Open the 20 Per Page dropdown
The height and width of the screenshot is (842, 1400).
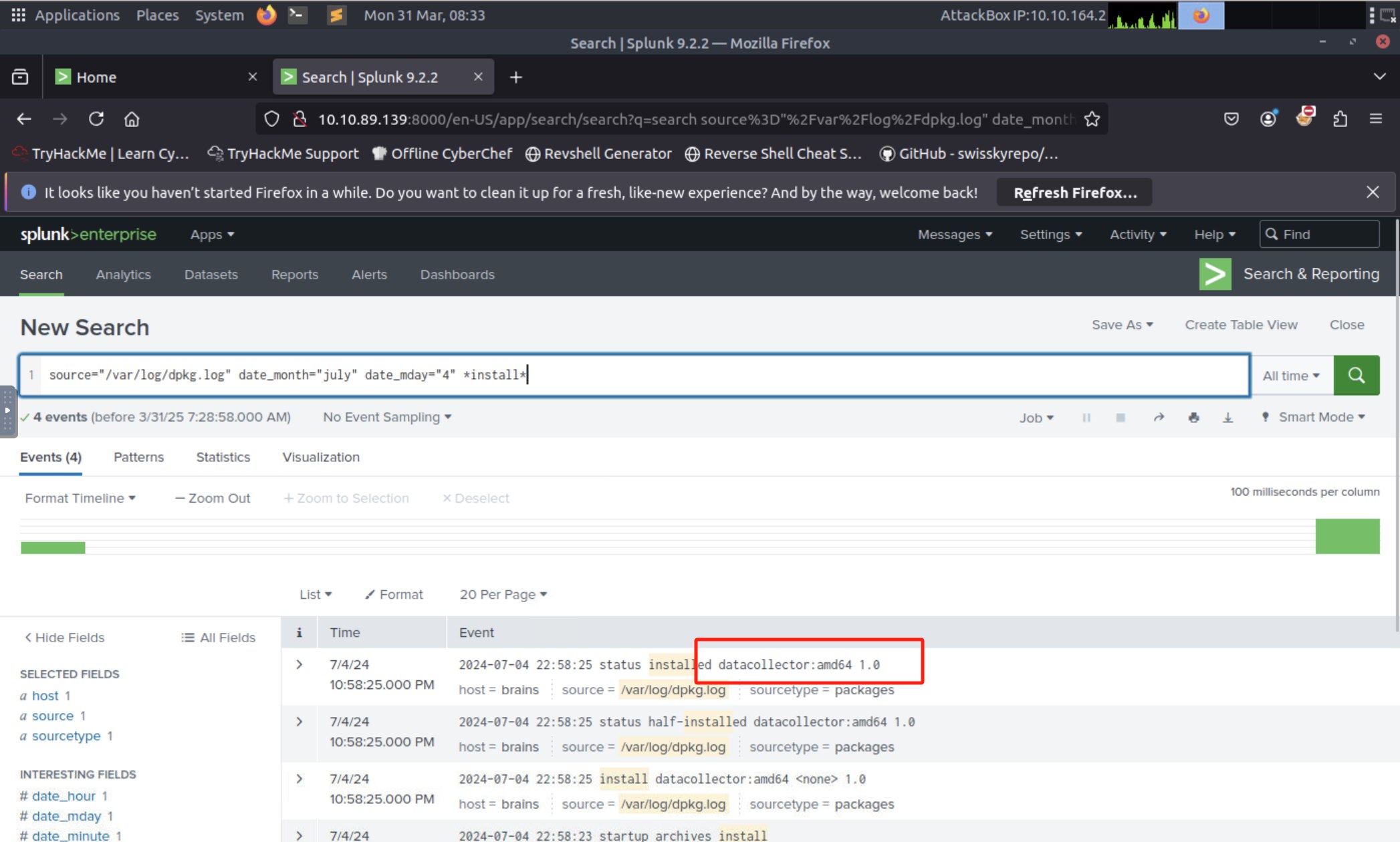(503, 594)
